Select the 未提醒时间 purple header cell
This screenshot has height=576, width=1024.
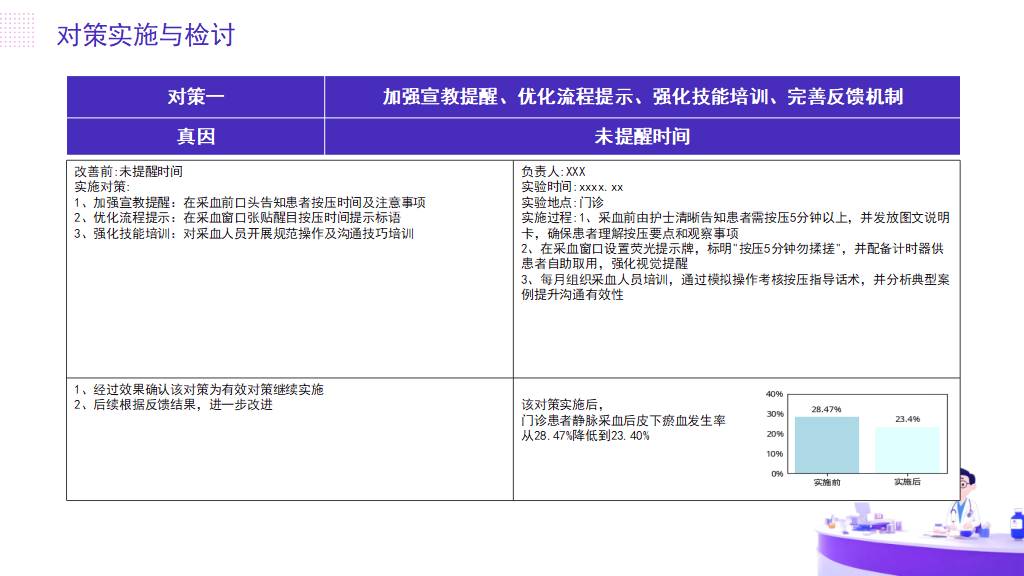[642, 136]
